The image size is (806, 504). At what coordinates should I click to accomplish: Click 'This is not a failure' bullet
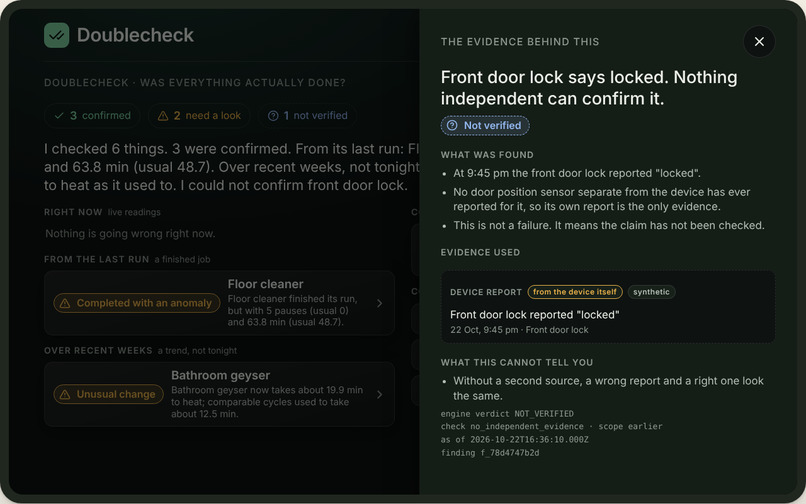pyautogui.click(x=609, y=225)
